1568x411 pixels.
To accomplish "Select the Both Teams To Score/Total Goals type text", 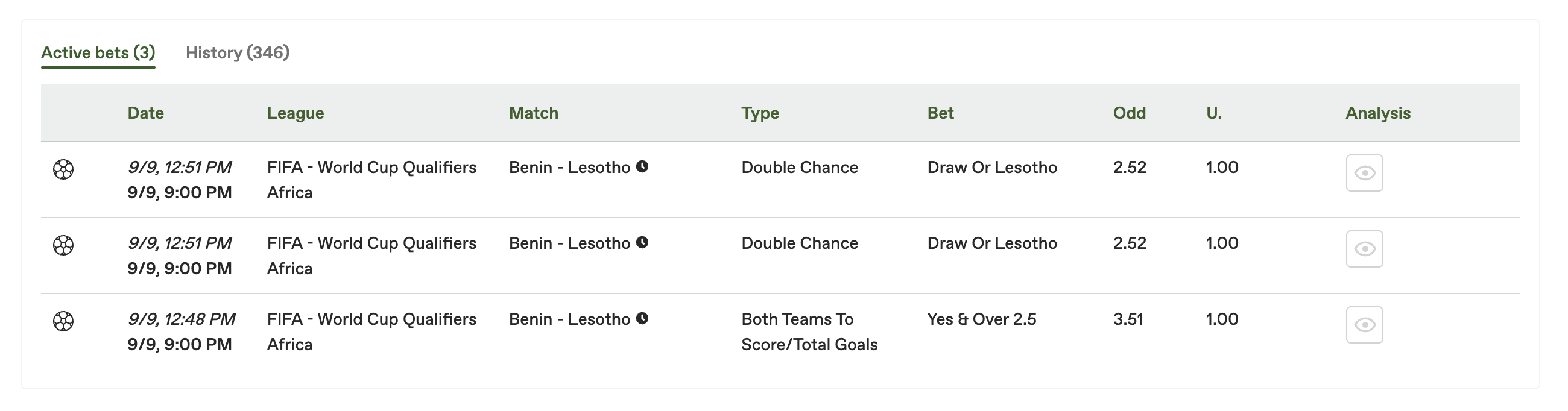I will [809, 332].
